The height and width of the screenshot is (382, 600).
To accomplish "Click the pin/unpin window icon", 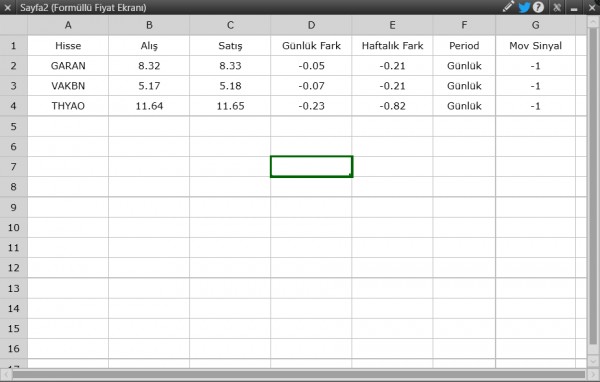I will click(x=557, y=7).
